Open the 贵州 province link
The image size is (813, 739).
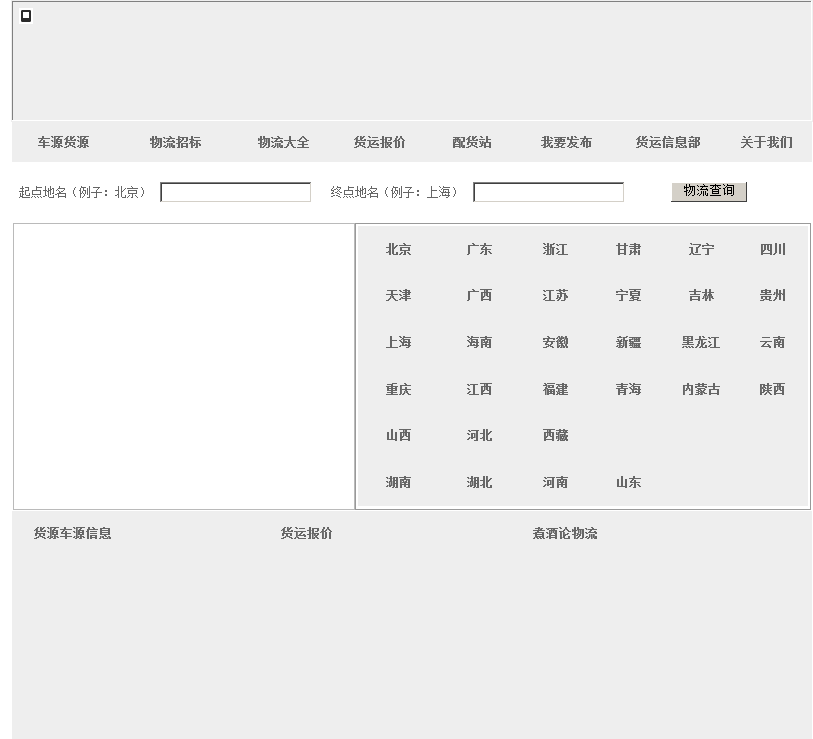pos(773,296)
